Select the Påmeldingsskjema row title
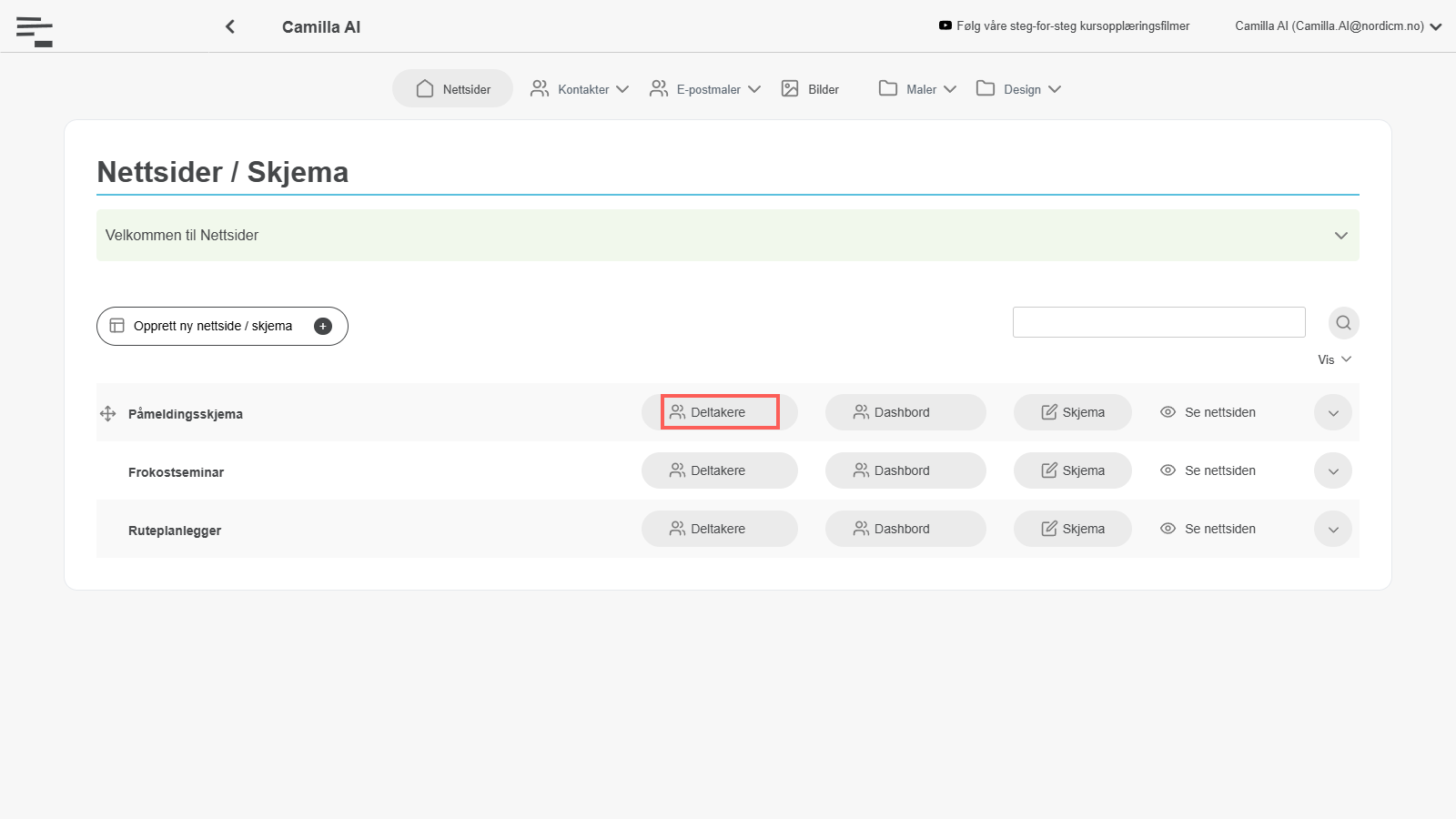Viewport: 1456px width, 819px height. coord(186,414)
